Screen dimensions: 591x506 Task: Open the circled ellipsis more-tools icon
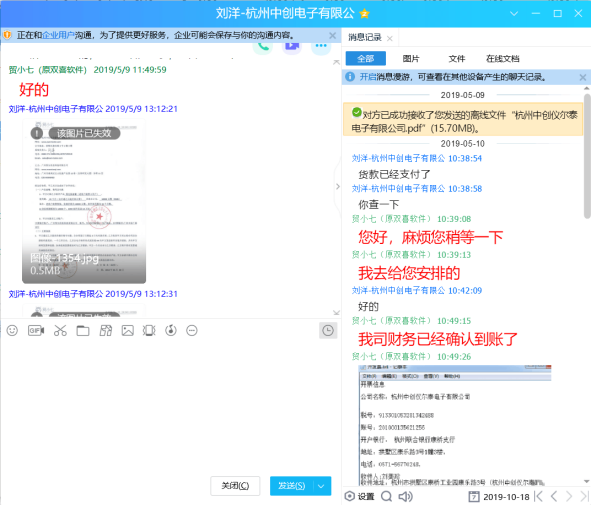coord(192,331)
